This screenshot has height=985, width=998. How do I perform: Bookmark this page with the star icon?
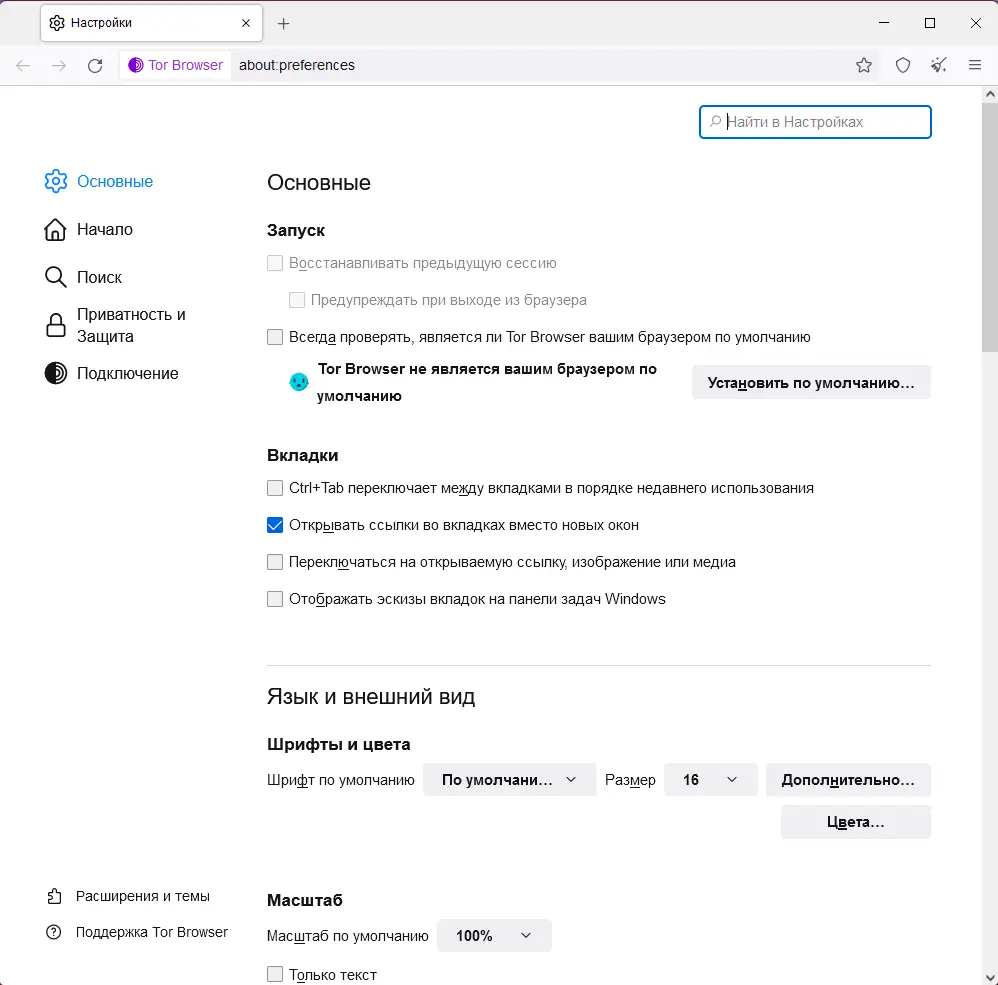pos(864,66)
